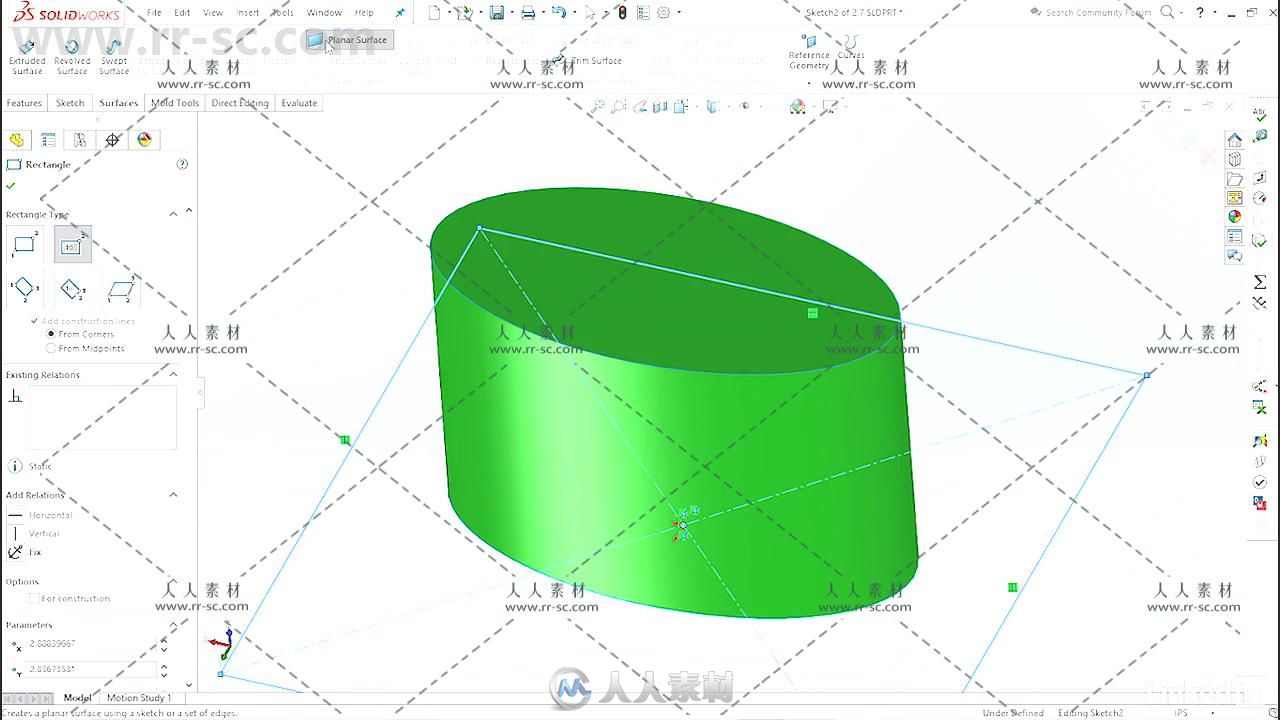1280x720 pixels.
Task: Select Corner Rectangle type
Action: click(x=24, y=245)
